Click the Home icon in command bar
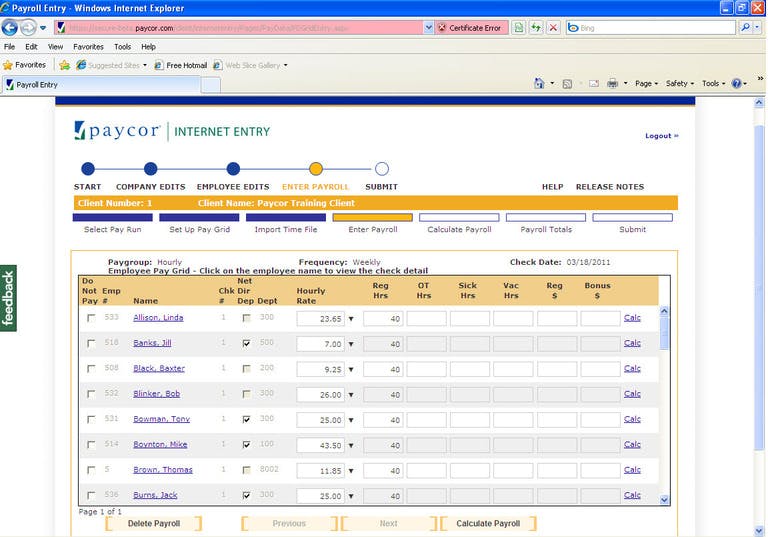The height and width of the screenshot is (537, 768). [539, 84]
